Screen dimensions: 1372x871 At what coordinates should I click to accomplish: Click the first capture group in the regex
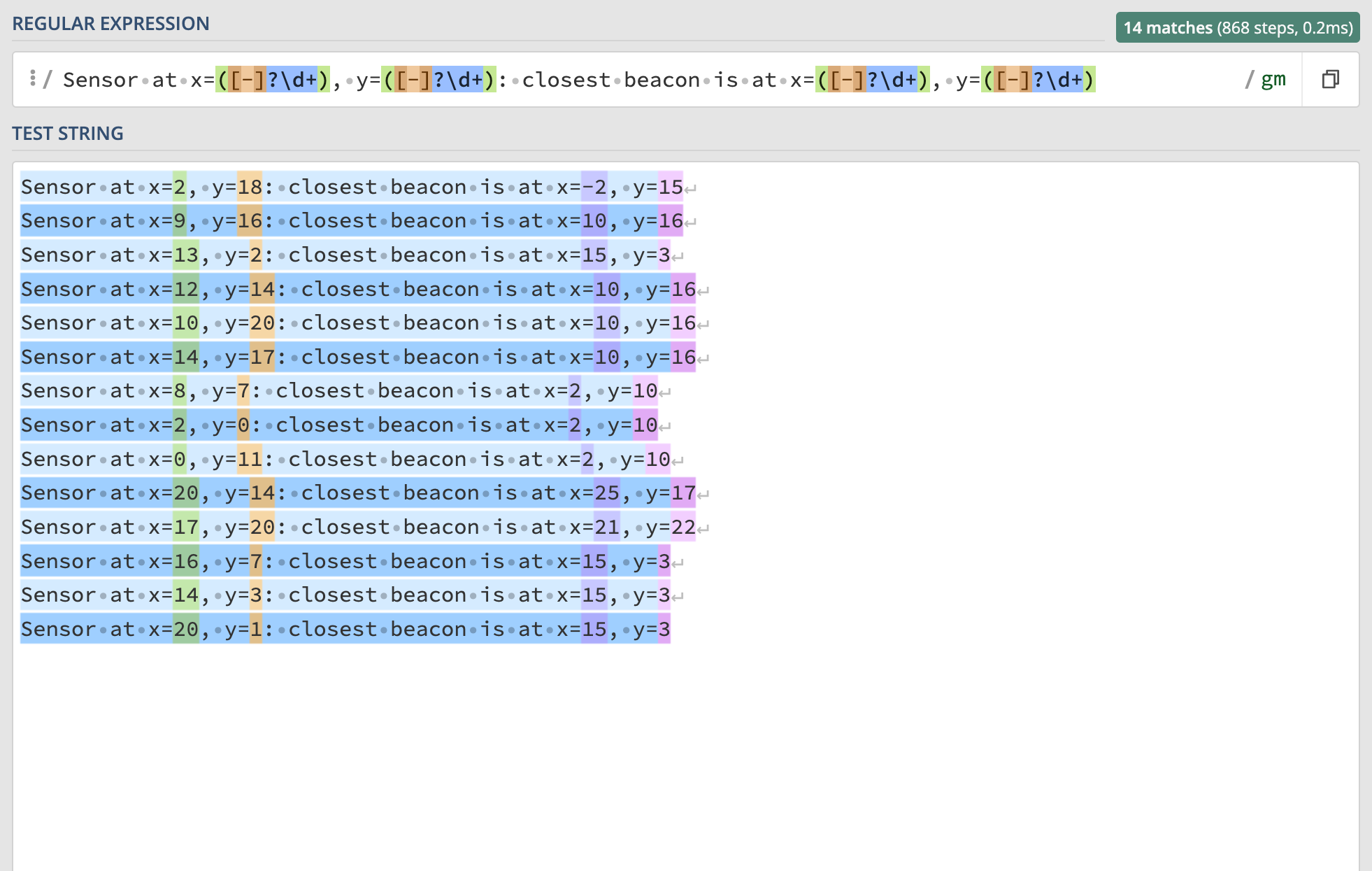(273, 80)
